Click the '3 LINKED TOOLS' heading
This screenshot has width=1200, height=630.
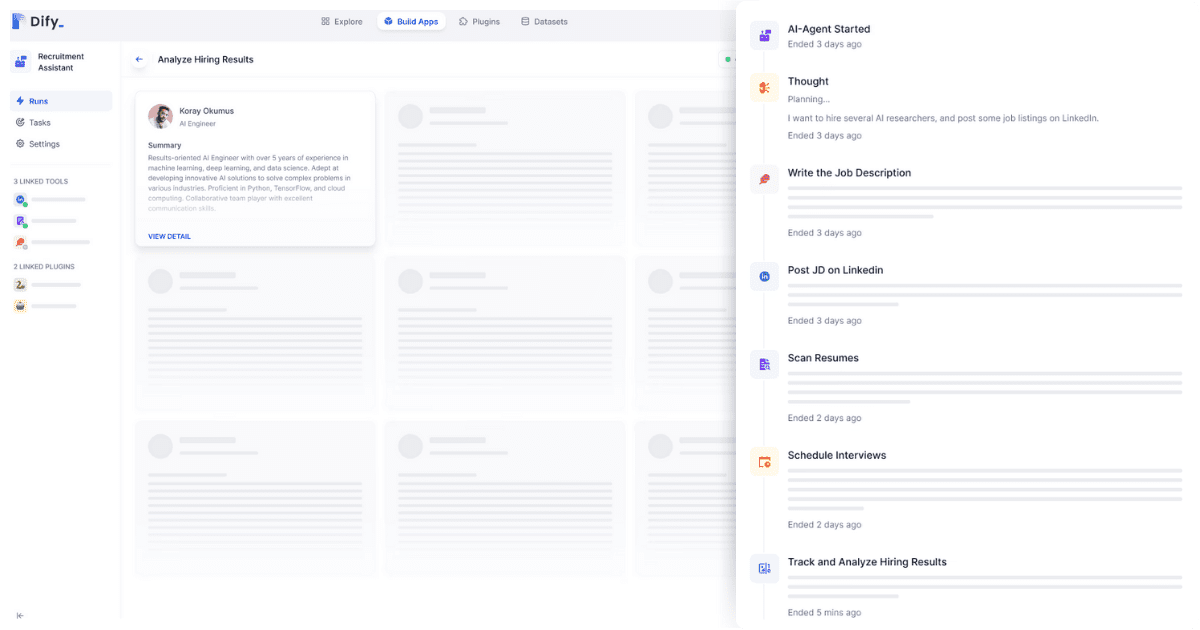(x=41, y=181)
